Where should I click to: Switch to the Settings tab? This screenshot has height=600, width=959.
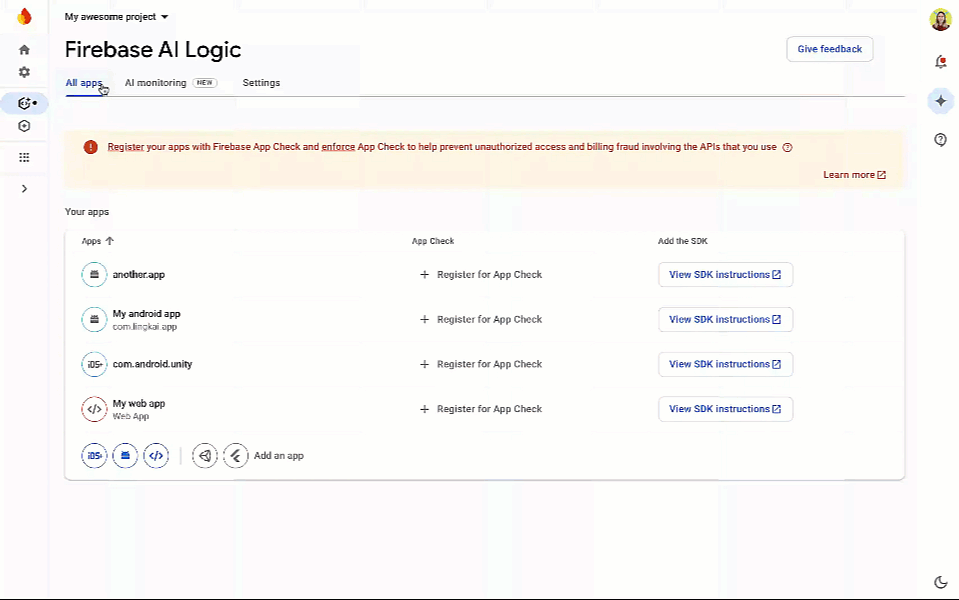click(261, 83)
